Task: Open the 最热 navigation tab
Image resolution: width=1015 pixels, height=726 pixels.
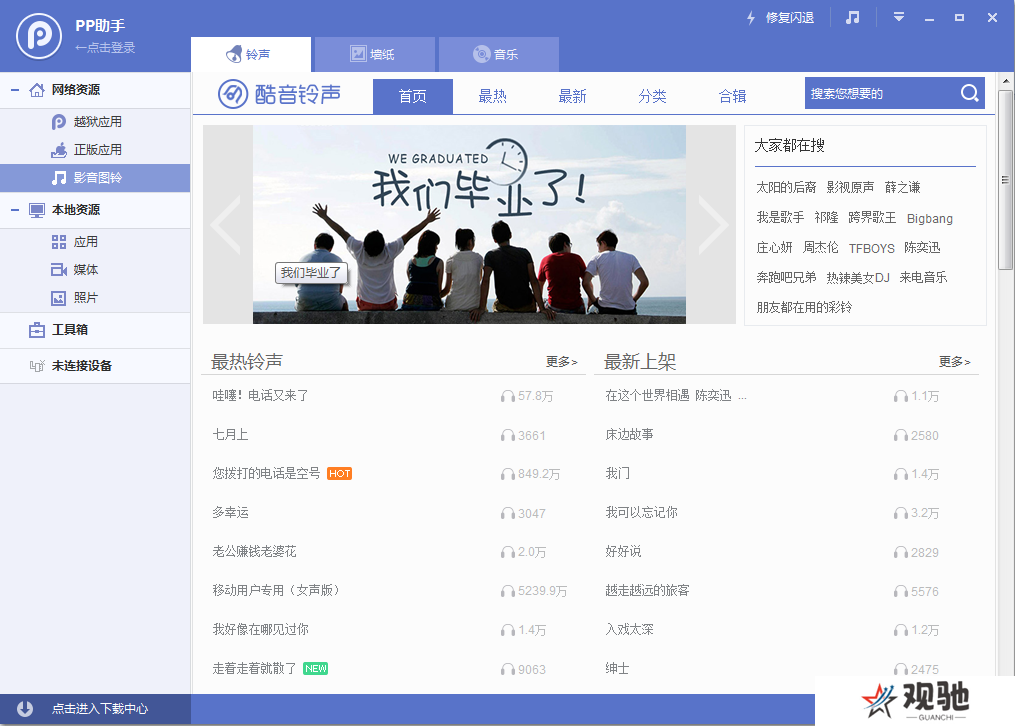Action: click(x=493, y=96)
